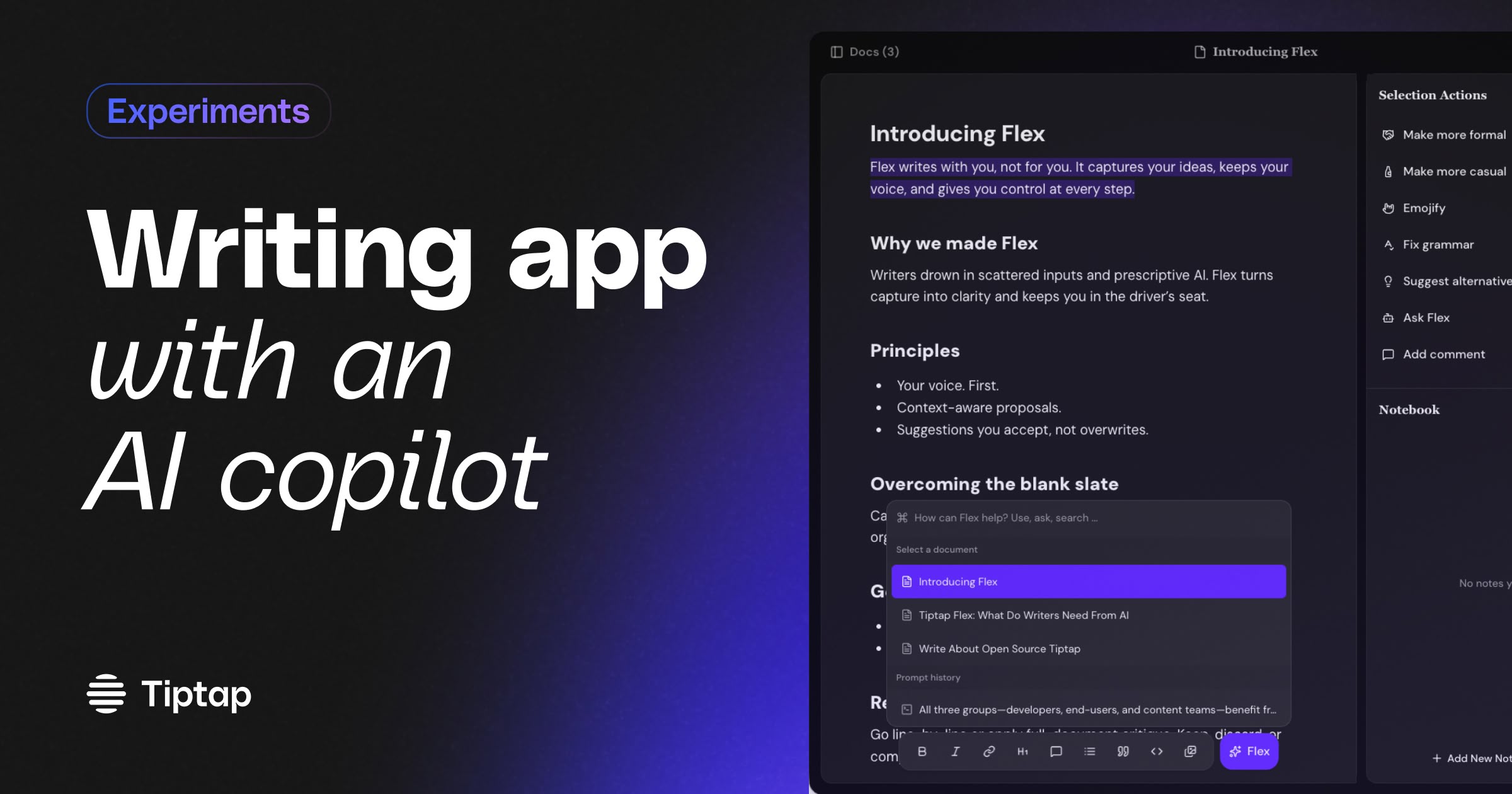Open Write About Open Source Tiptap document
This screenshot has width=1512, height=794.
(x=999, y=648)
